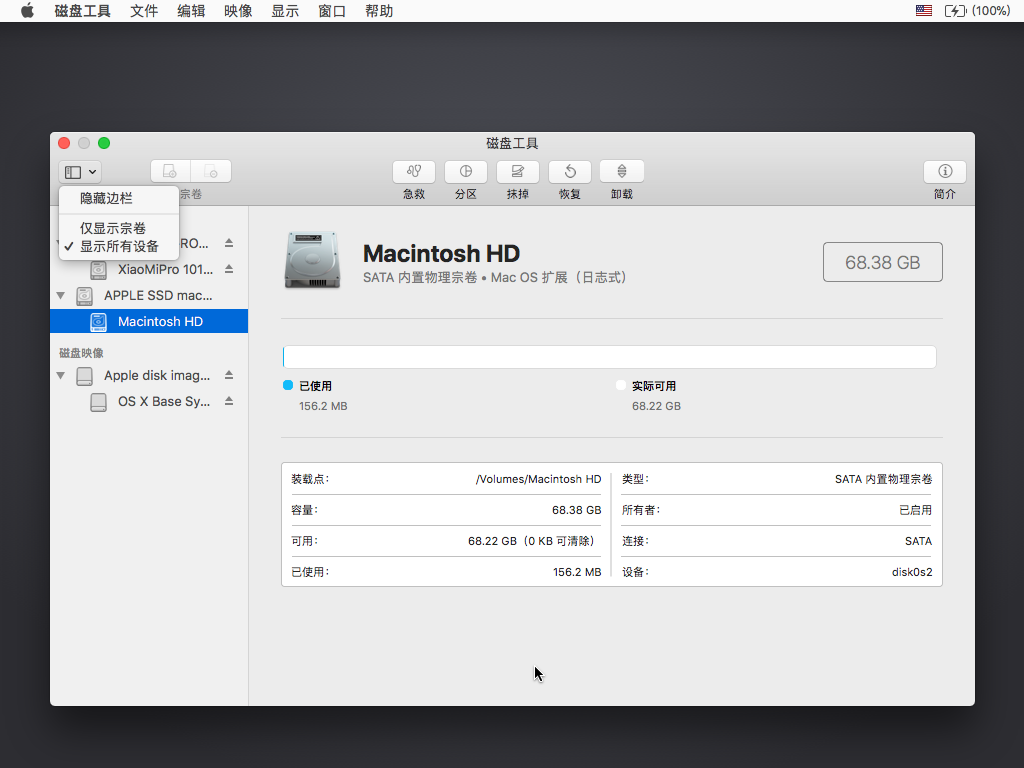1024x768 pixels.
Task: Click the sidebar view dropdown button
Action: (x=80, y=172)
